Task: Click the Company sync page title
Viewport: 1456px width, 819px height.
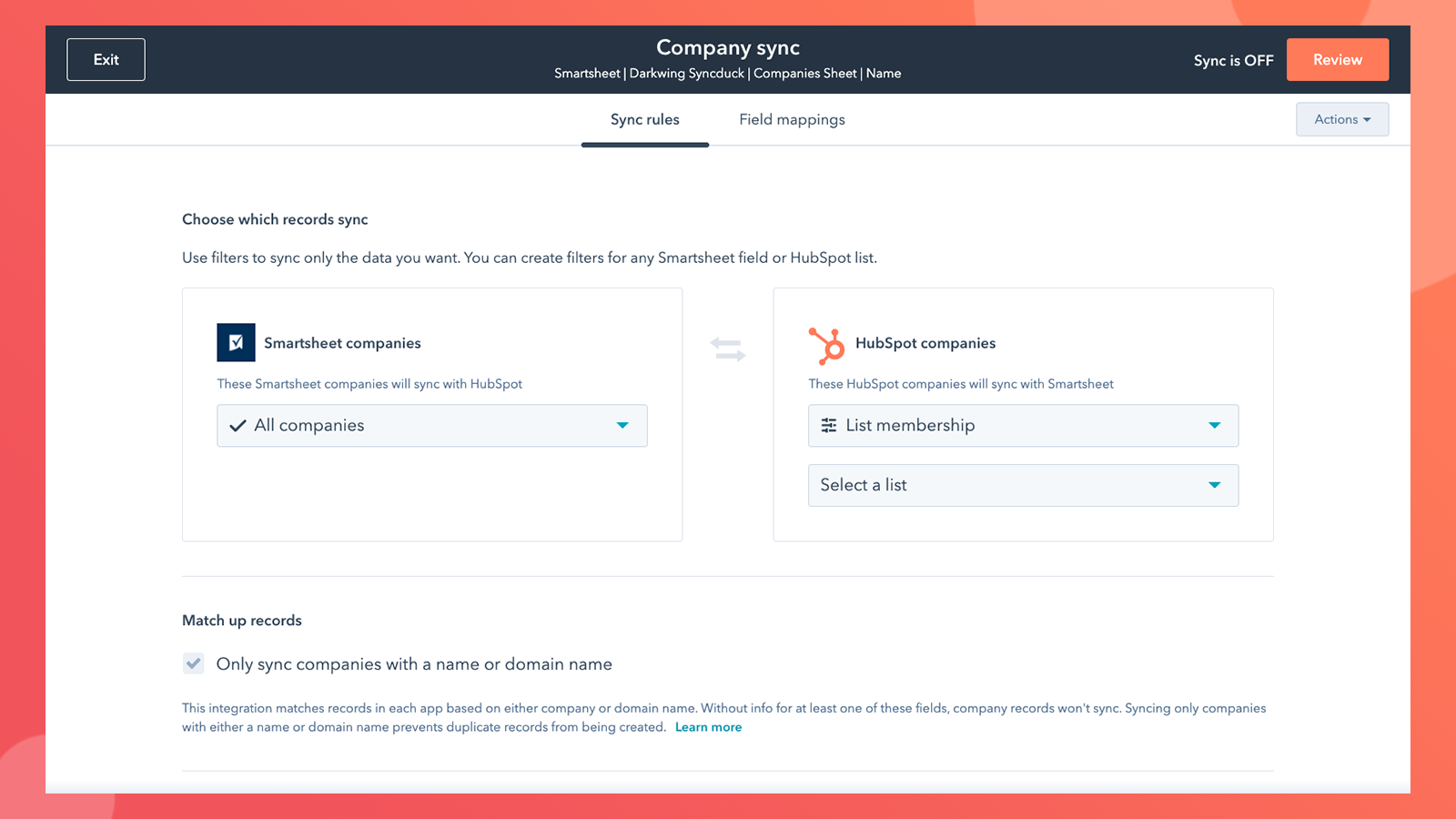Action: tap(728, 47)
